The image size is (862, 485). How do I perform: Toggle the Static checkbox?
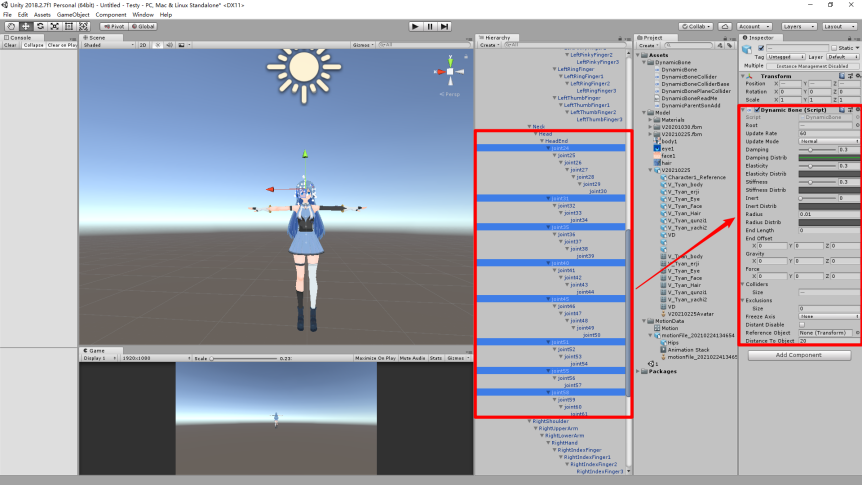[834, 48]
